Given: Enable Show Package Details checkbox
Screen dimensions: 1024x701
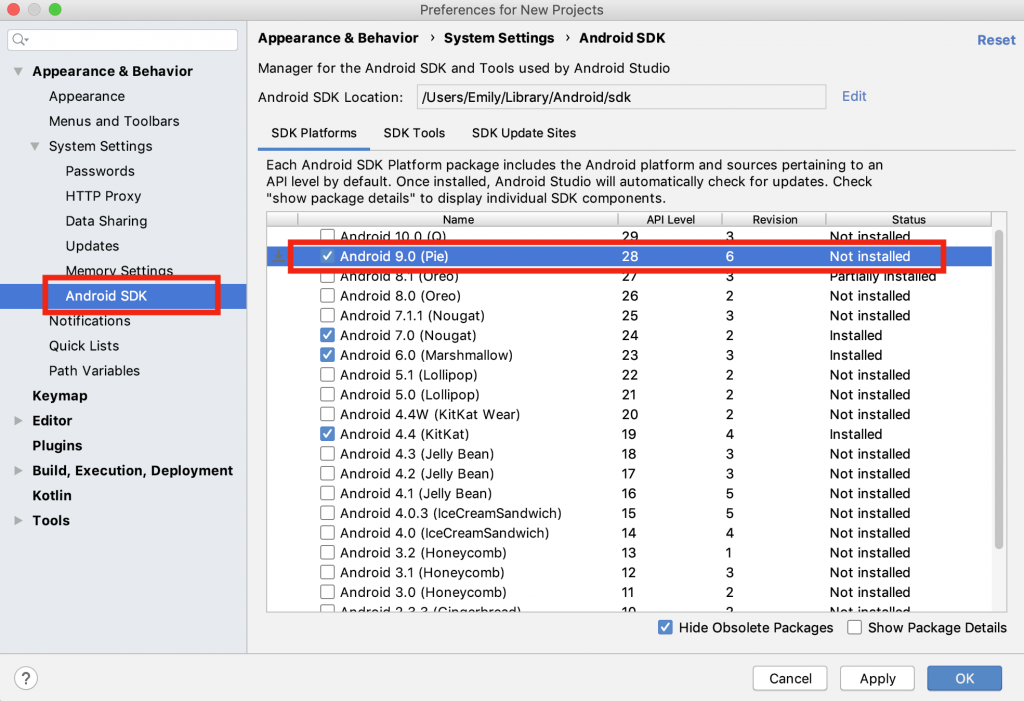Looking at the screenshot, I should click(855, 628).
